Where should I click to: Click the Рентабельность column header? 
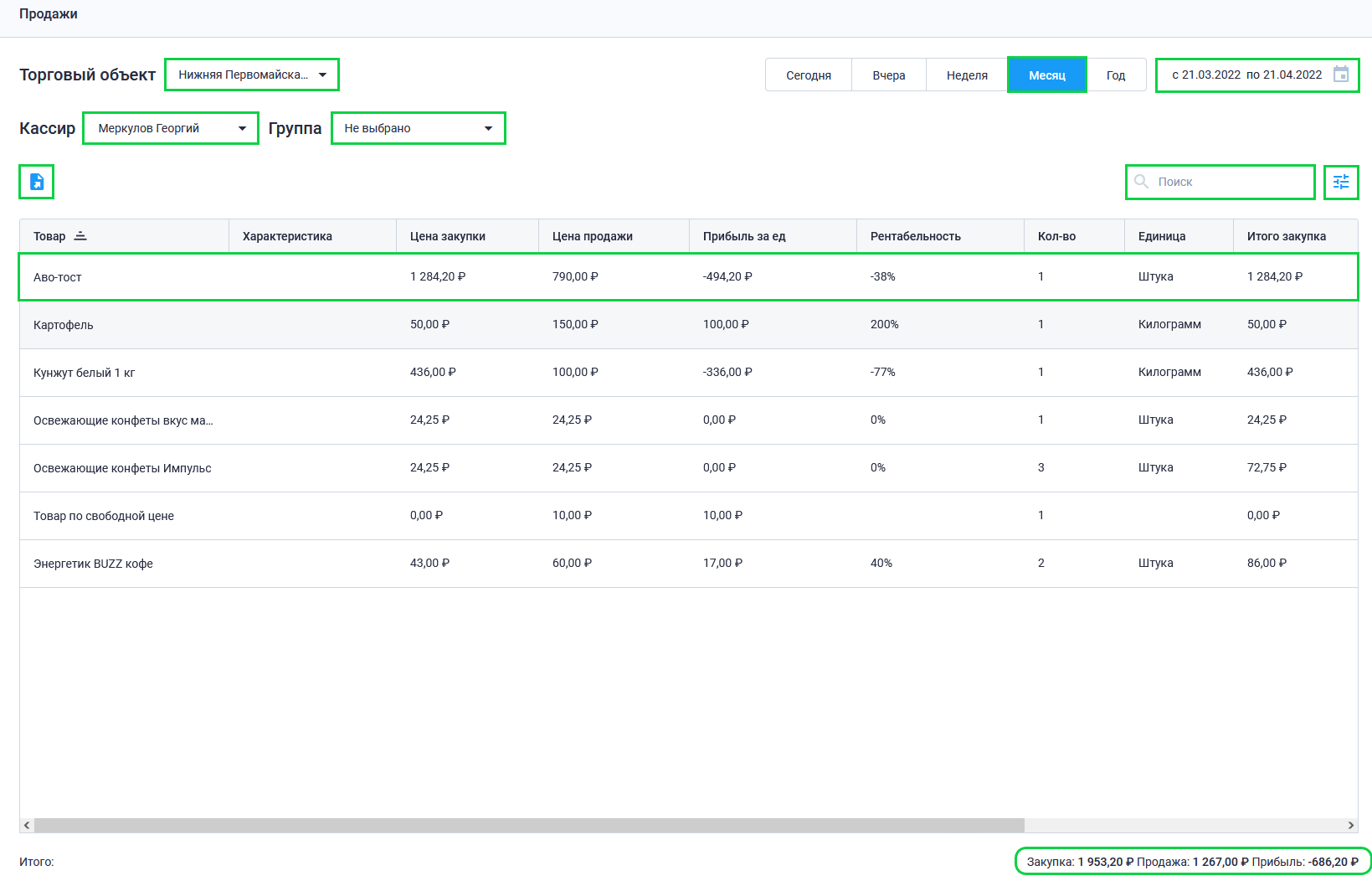coord(915,236)
